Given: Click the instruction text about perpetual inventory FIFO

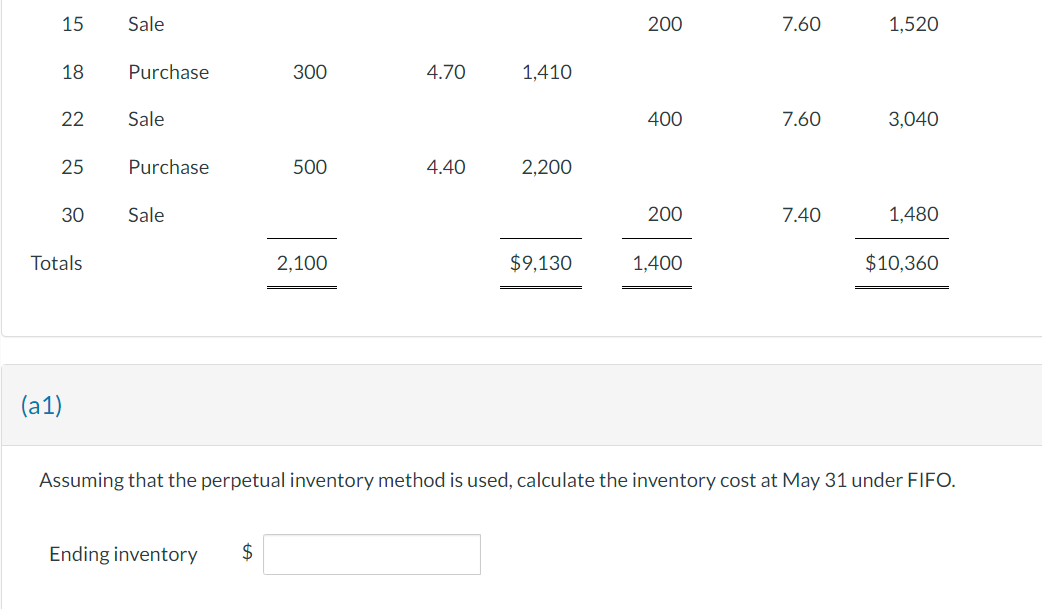Looking at the screenshot, I should pos(496,479).
